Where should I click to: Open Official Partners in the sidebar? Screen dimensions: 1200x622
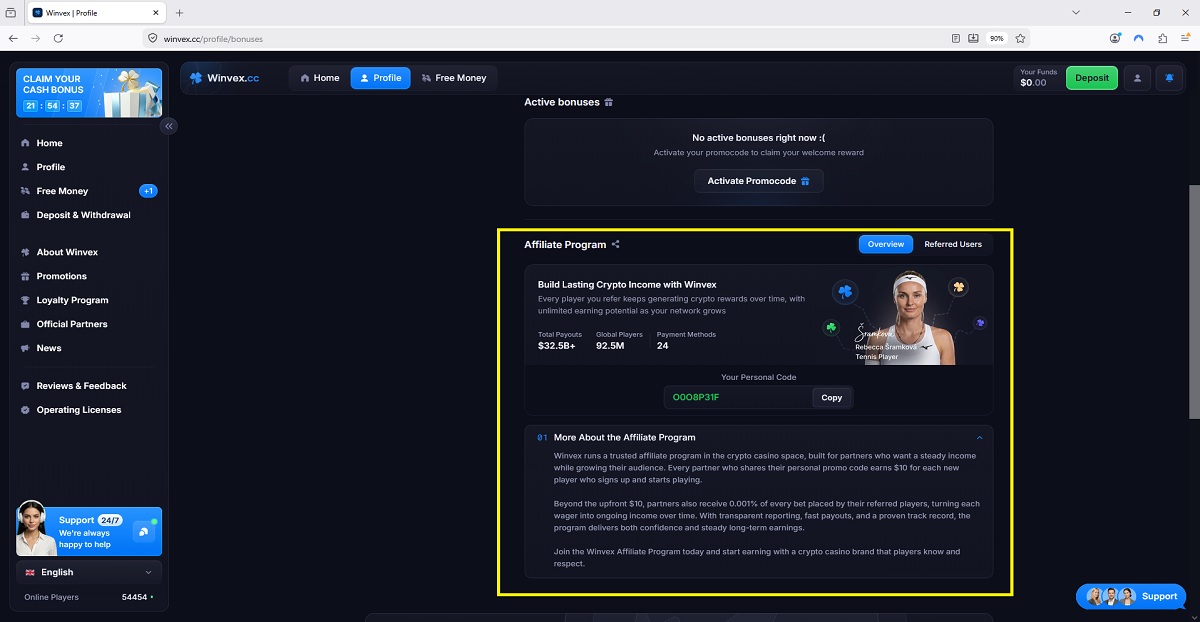[71, 324]
